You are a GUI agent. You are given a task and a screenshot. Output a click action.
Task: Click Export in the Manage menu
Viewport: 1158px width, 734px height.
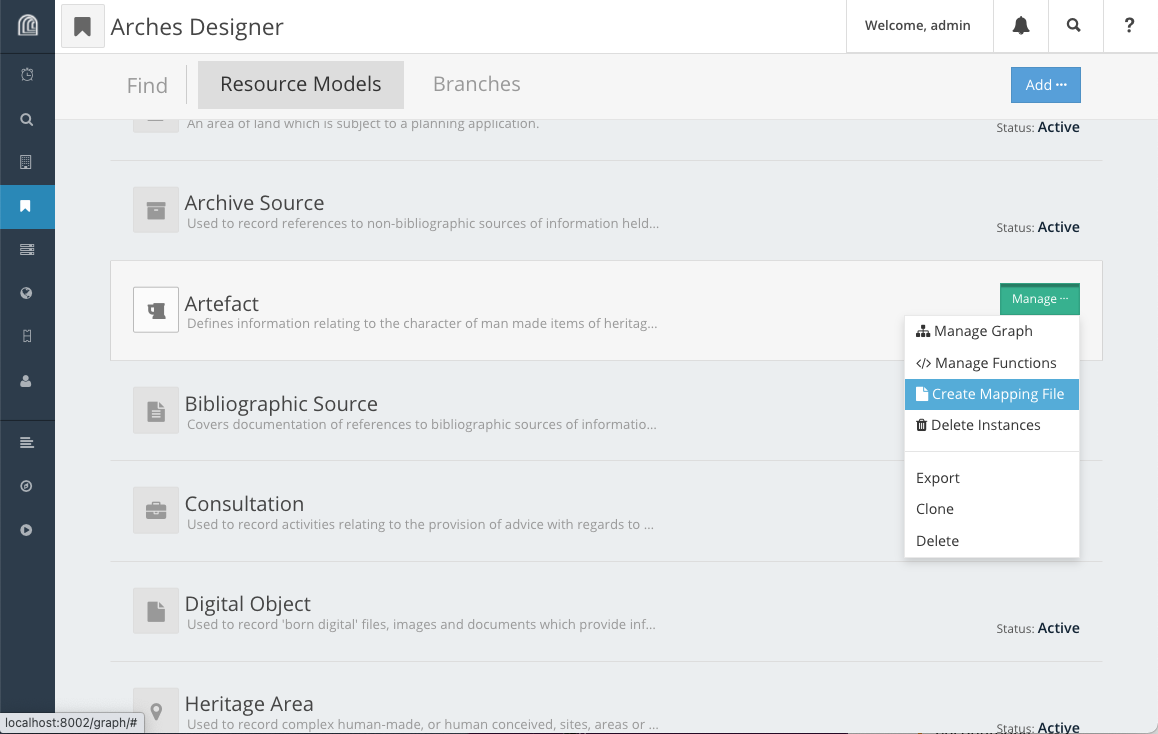tap(937, 478)
